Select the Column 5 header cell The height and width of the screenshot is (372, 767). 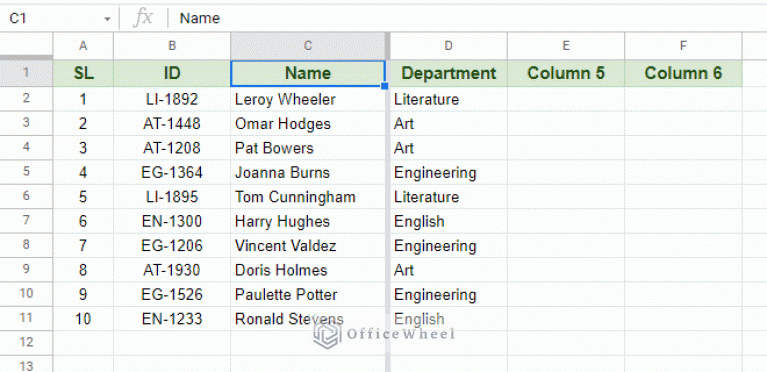click(566, 73)
